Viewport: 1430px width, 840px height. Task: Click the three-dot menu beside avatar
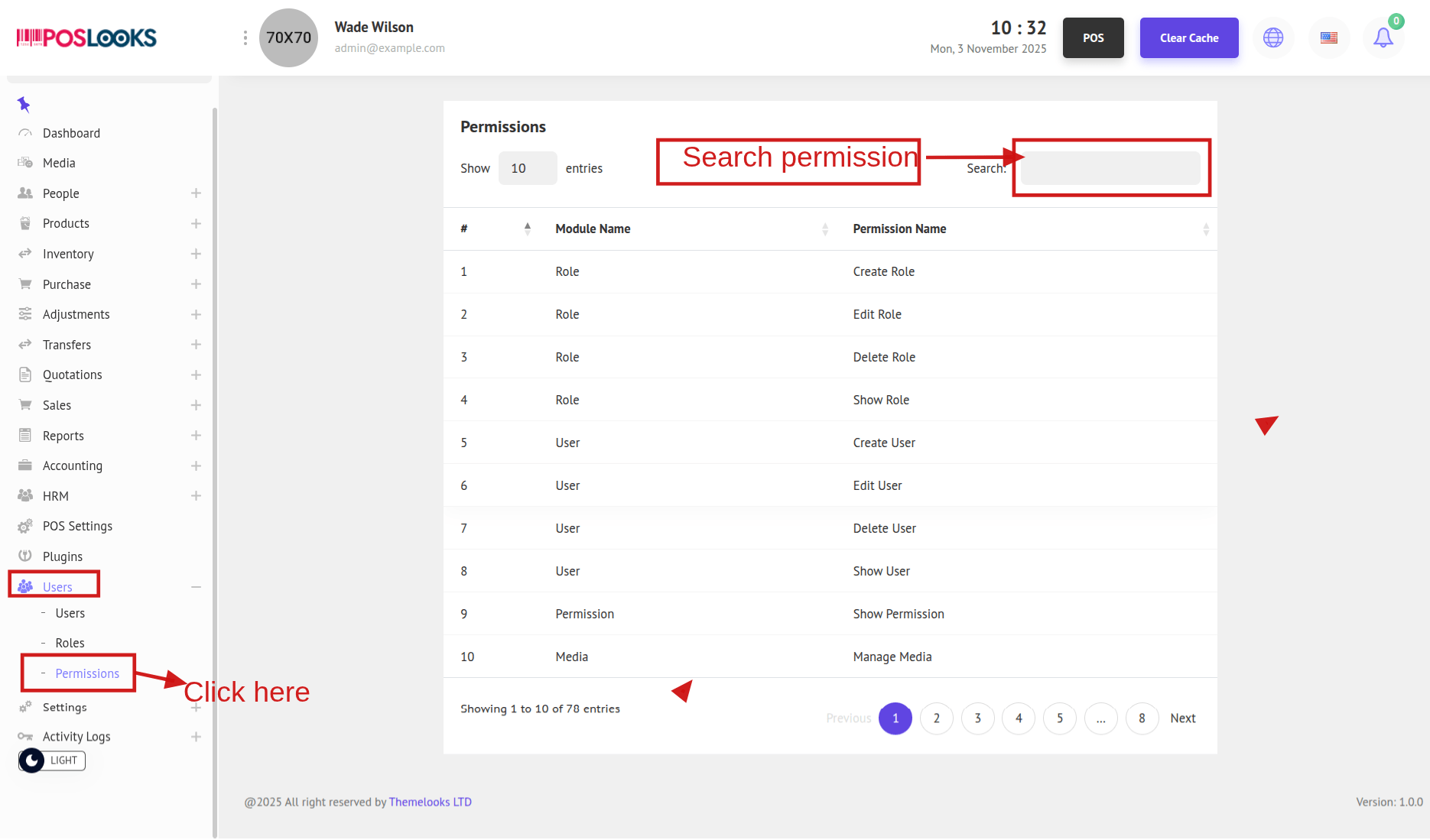[245, 37]
